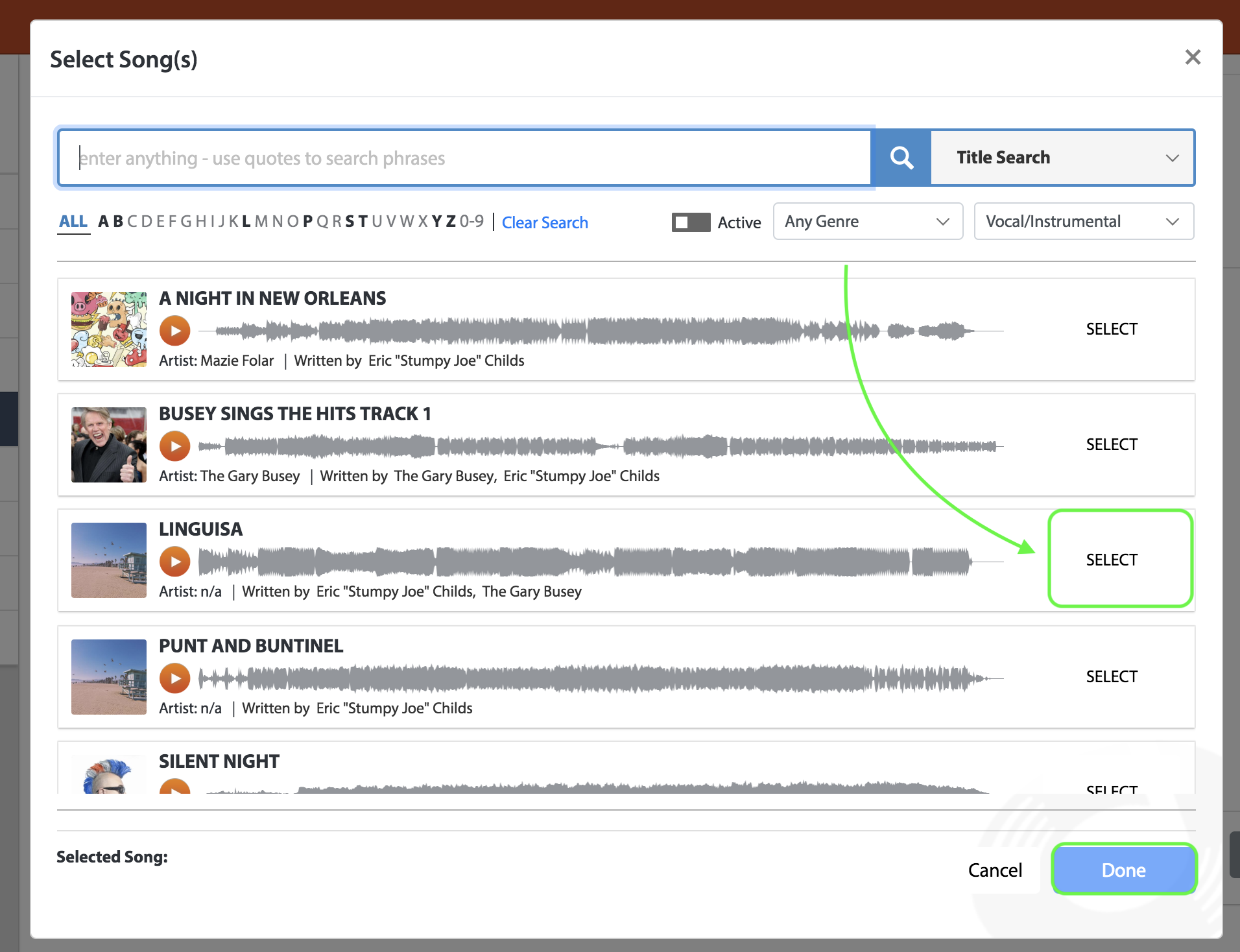Play Punt and Buntinel track
Screen dimensions: 1240x952
175,678
